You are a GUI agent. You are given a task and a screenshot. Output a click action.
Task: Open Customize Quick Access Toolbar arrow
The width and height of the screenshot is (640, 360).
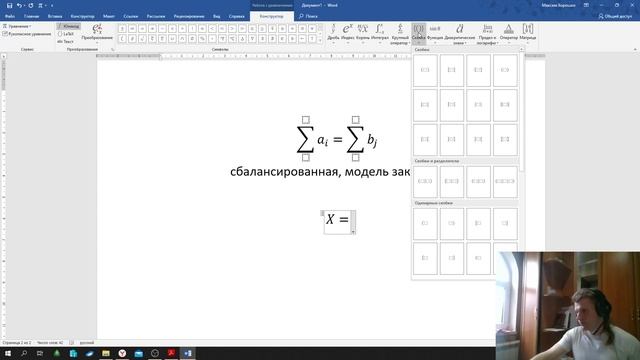pyautogui.click(x=52, y=5)
